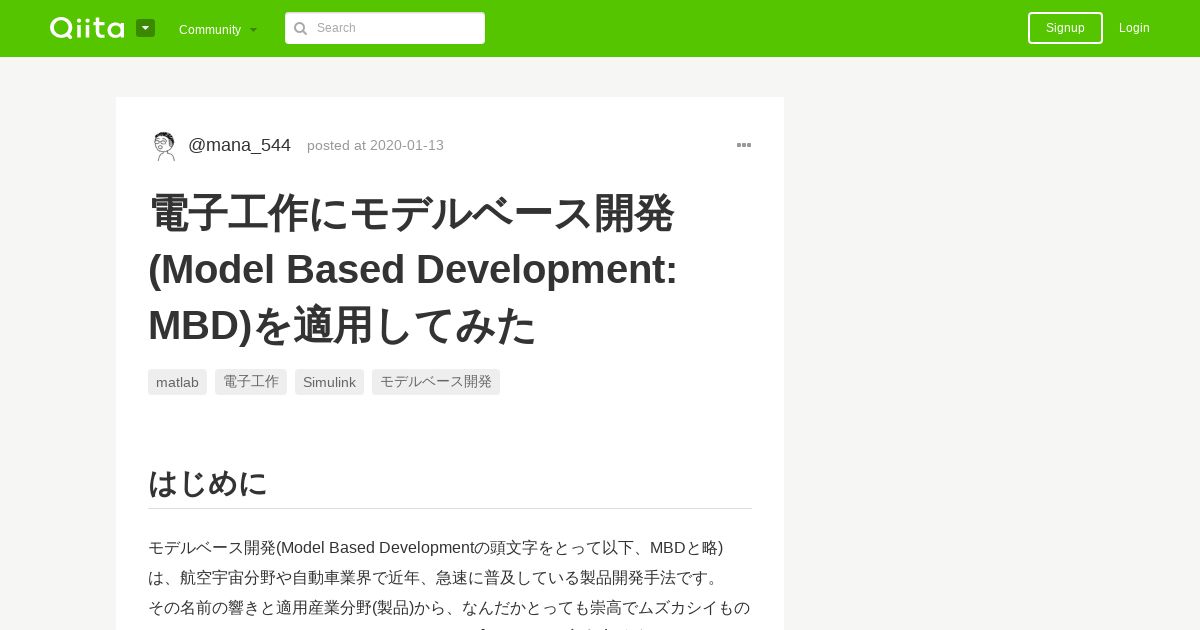Click the article title heading
The height and width of the screenshot is (630, 1200).
click(413, 269)
